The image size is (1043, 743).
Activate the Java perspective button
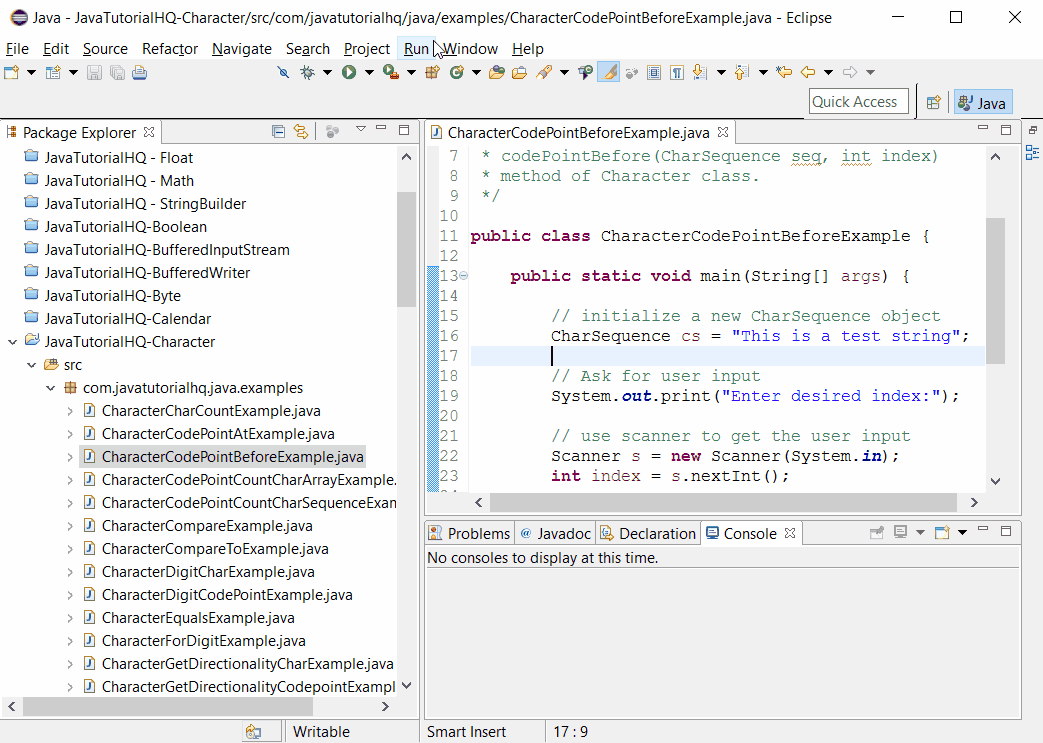click(982, 101)
